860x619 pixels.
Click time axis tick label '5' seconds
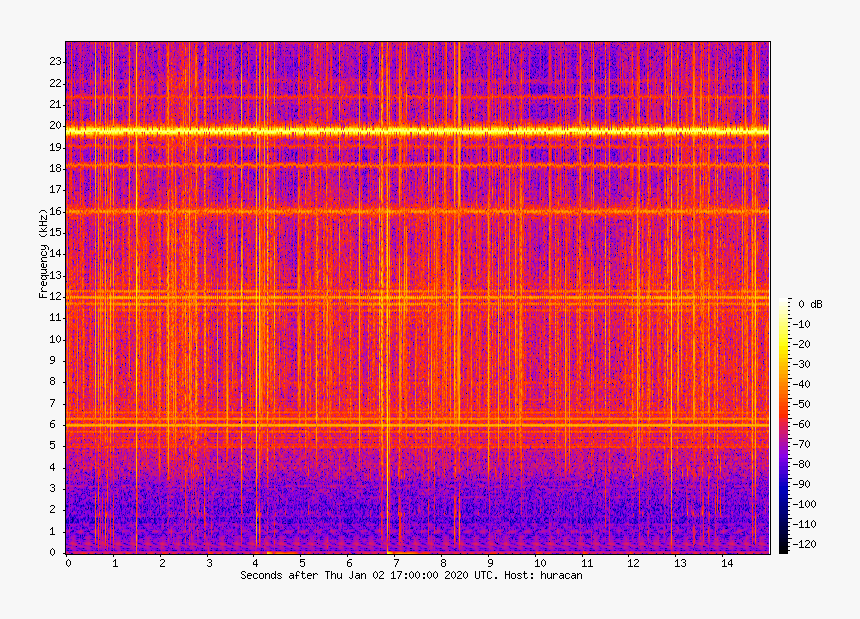coord(302,563)
